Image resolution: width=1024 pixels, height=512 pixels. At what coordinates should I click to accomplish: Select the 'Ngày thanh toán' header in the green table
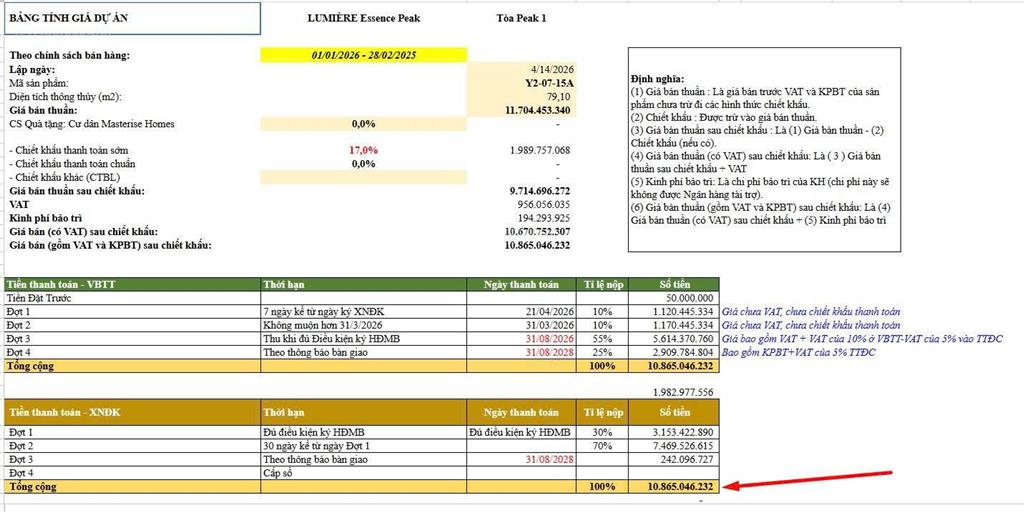pos(521,285)
